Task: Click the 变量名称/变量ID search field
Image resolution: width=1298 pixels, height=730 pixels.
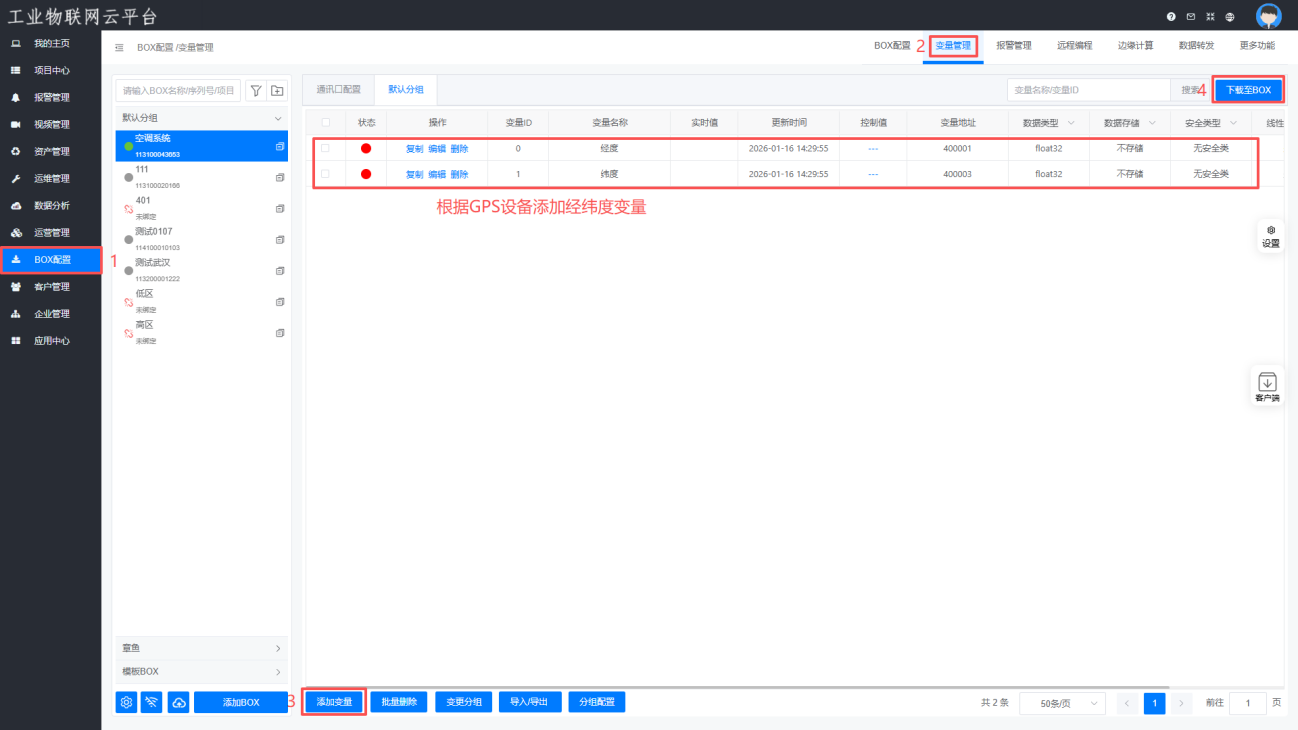Action: [x=1088, y=90]
